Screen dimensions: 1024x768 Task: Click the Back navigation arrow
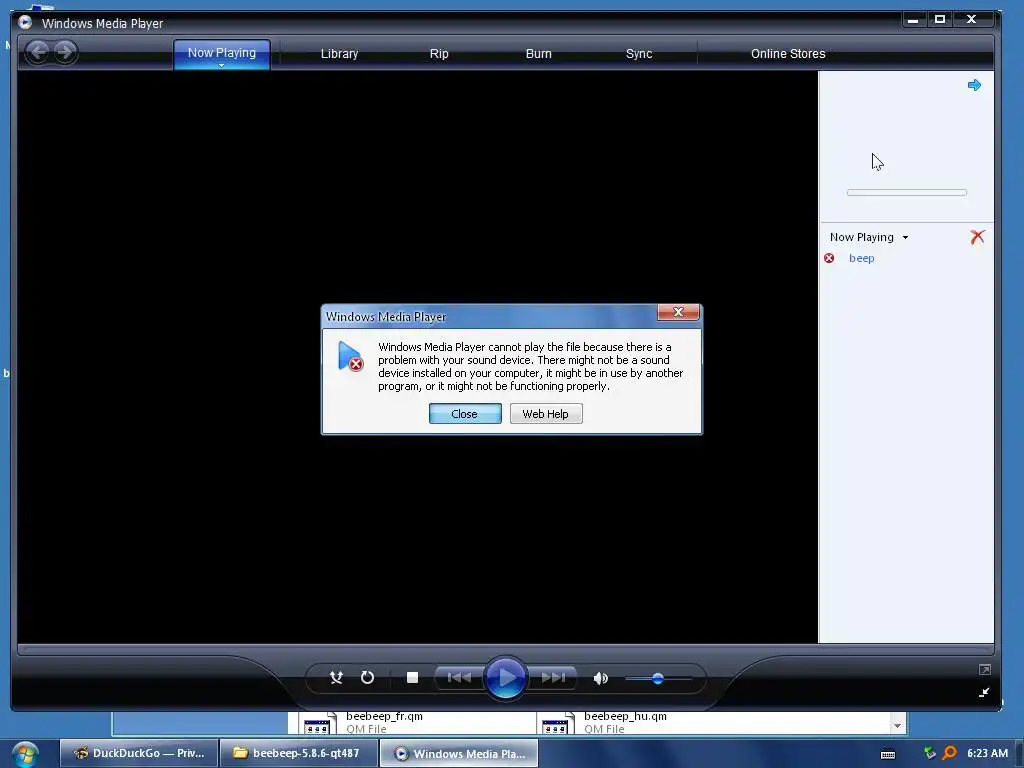click(x=38, y=52)
